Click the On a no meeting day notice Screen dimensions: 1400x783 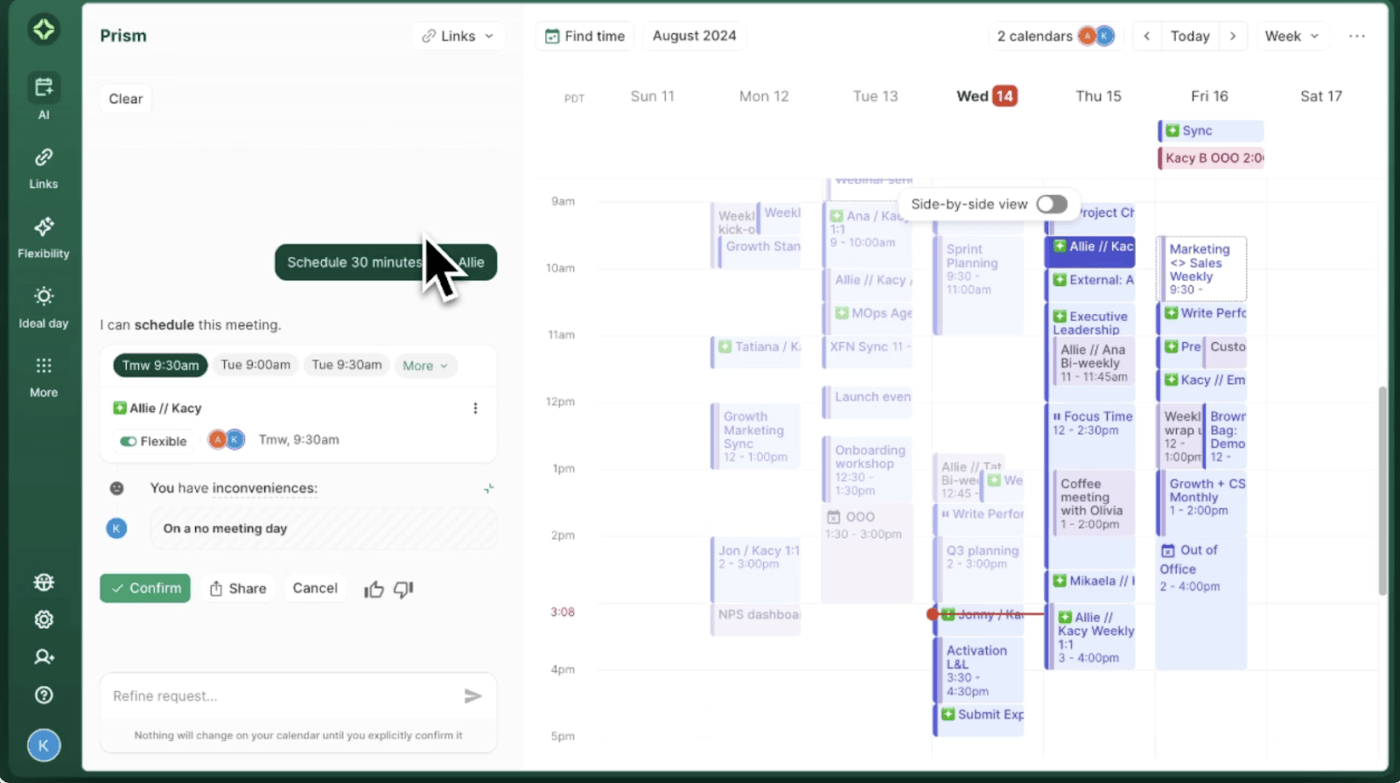pos(323,528)
